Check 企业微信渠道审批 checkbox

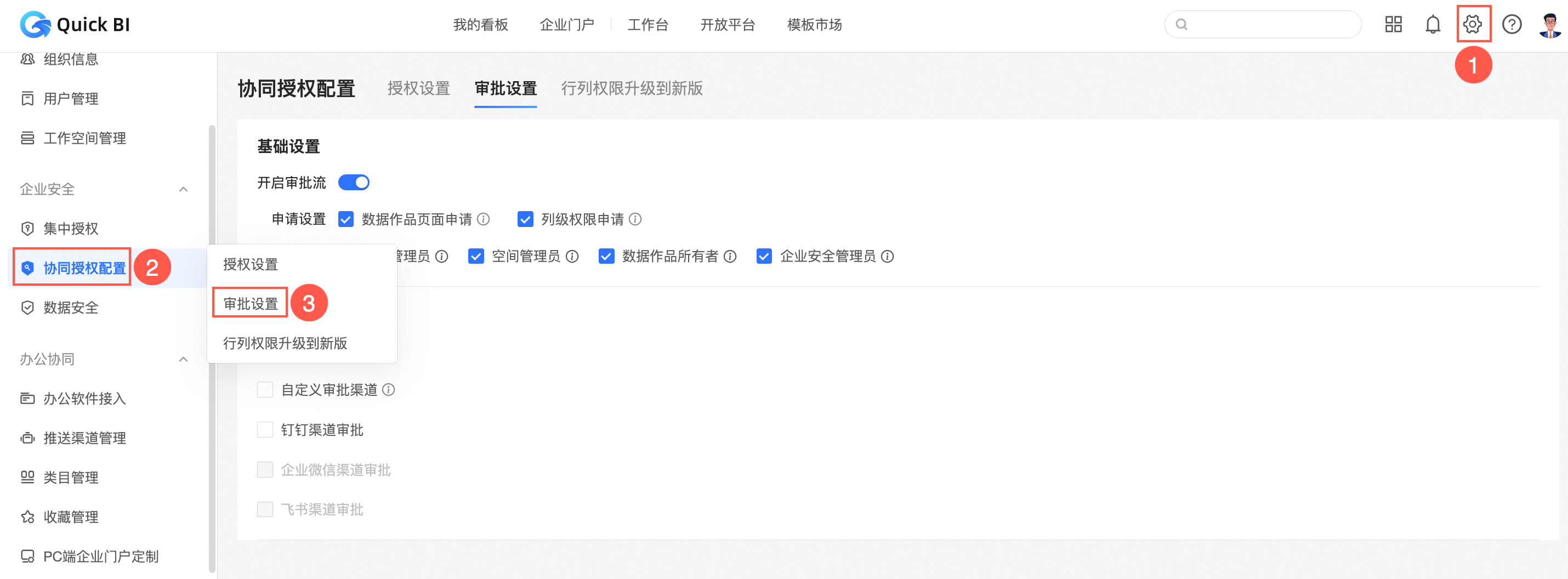(x=265, y=469)
